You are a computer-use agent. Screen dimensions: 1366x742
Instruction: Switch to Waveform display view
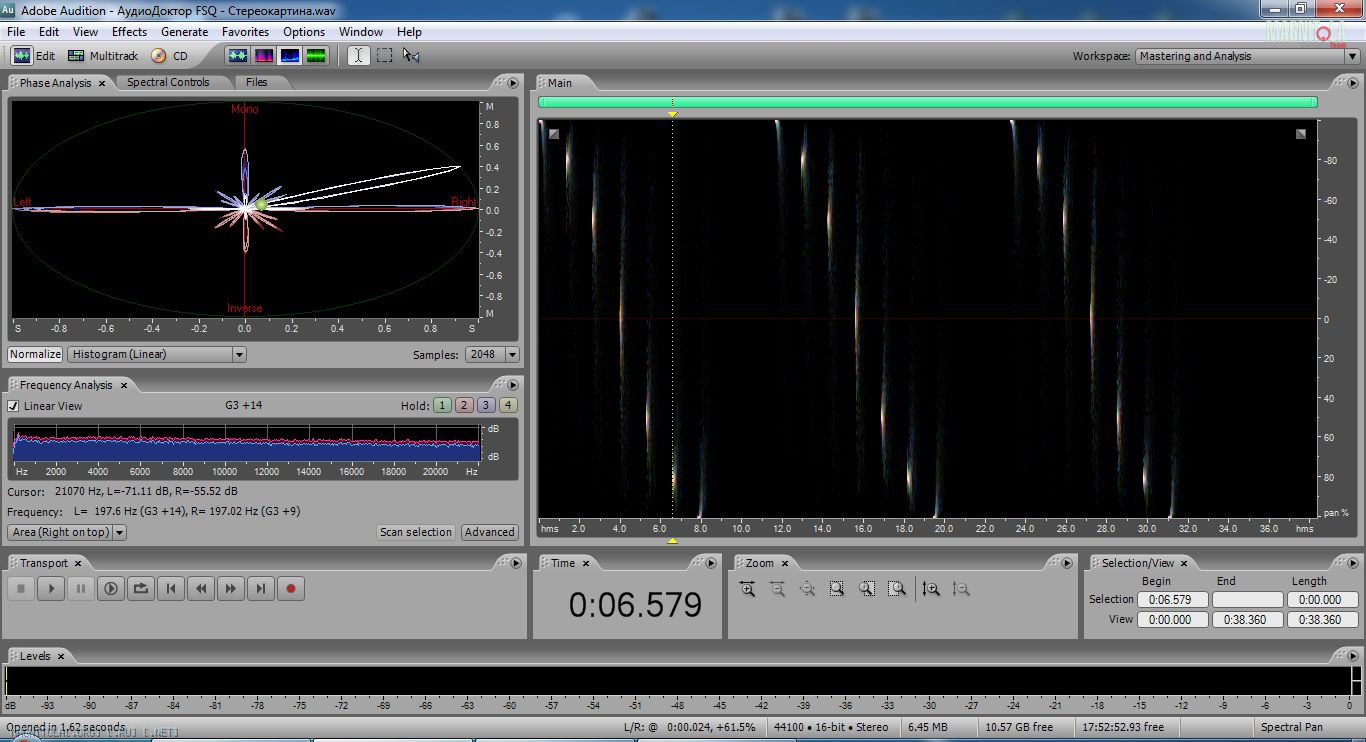(x=238, y=56)
